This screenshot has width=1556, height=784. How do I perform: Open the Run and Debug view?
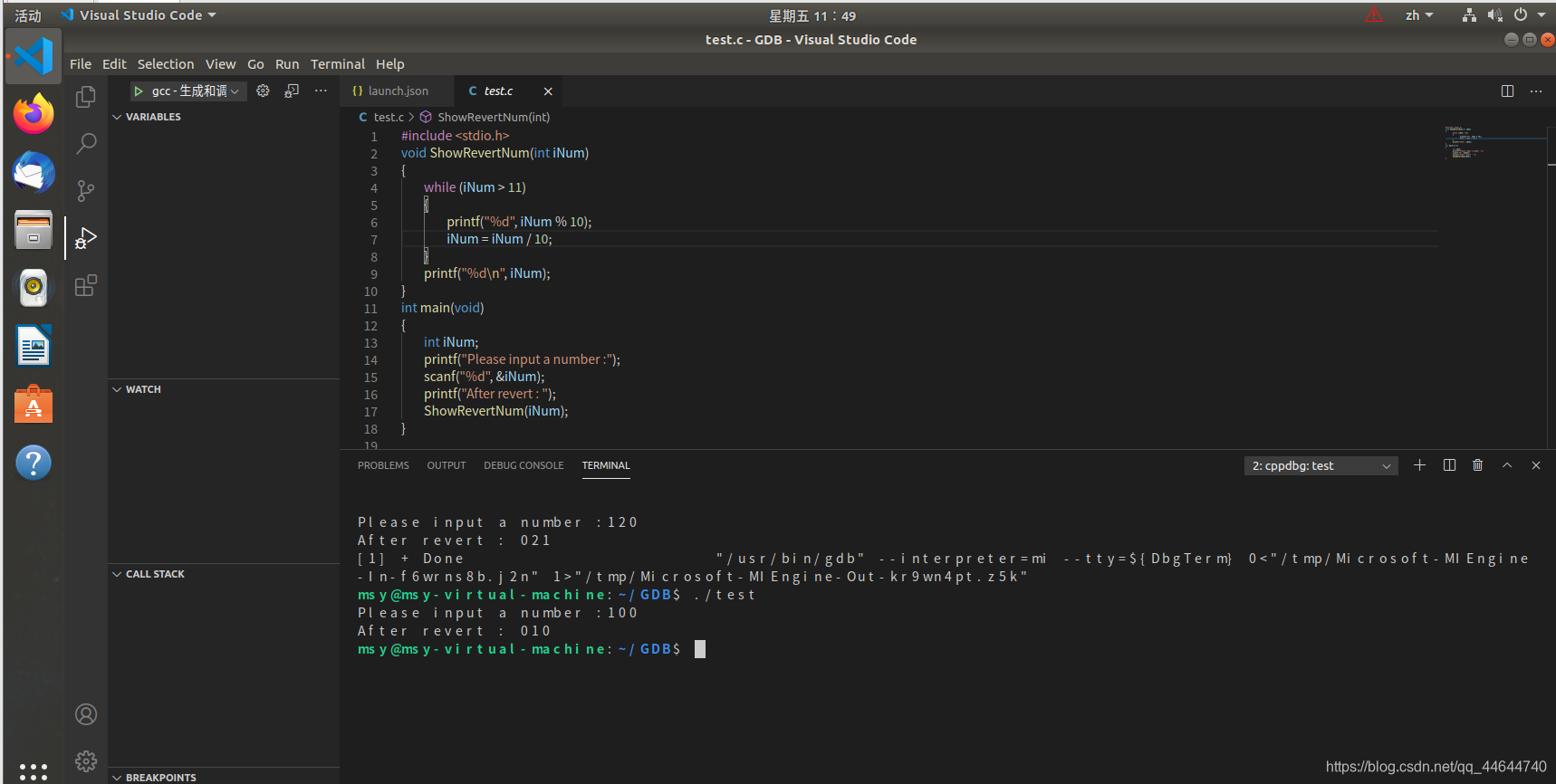(x=86, y=238)
